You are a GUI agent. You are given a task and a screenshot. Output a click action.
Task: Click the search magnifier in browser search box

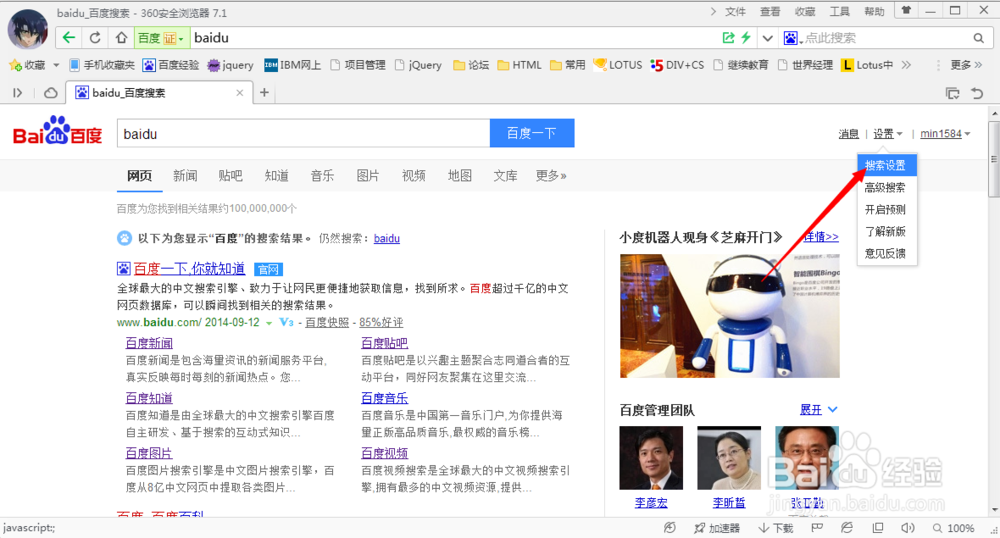978,38
